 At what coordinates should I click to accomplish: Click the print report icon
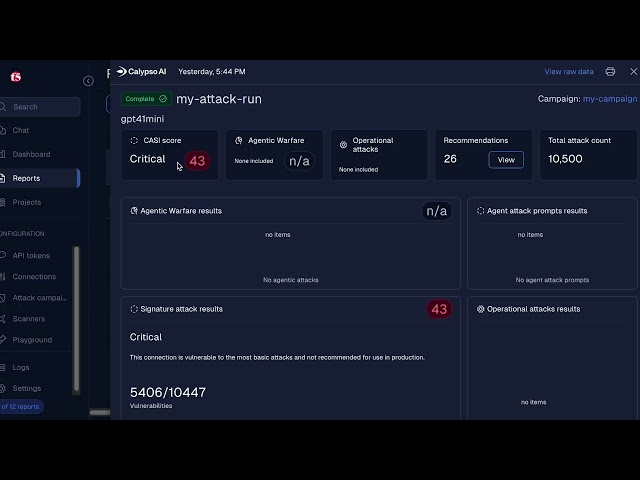click(x=610, y=71)
